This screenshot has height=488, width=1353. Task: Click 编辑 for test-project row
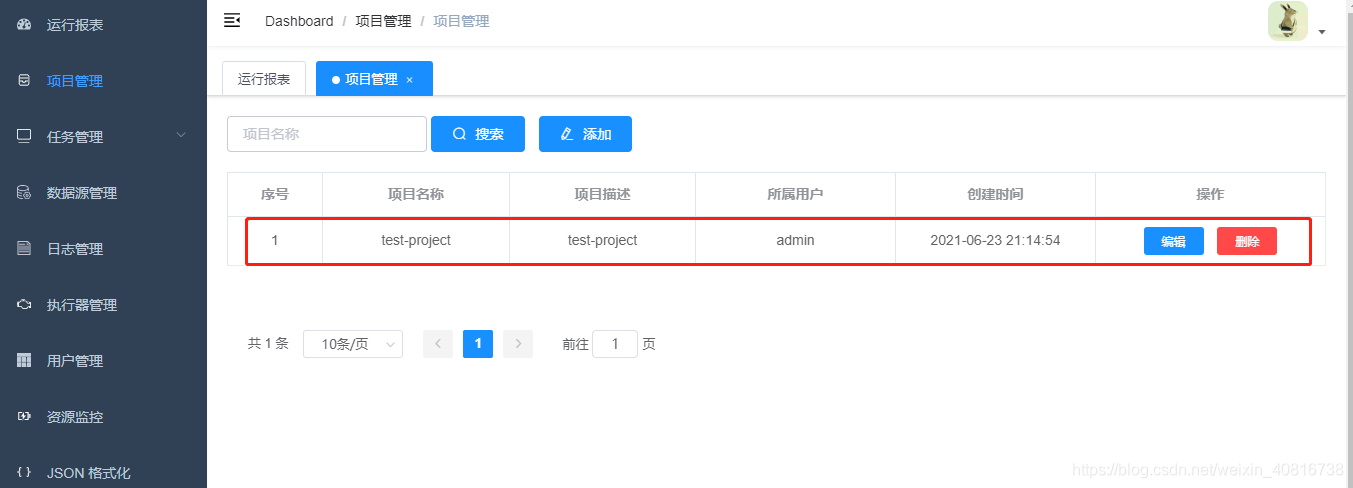coord(1174,241)
